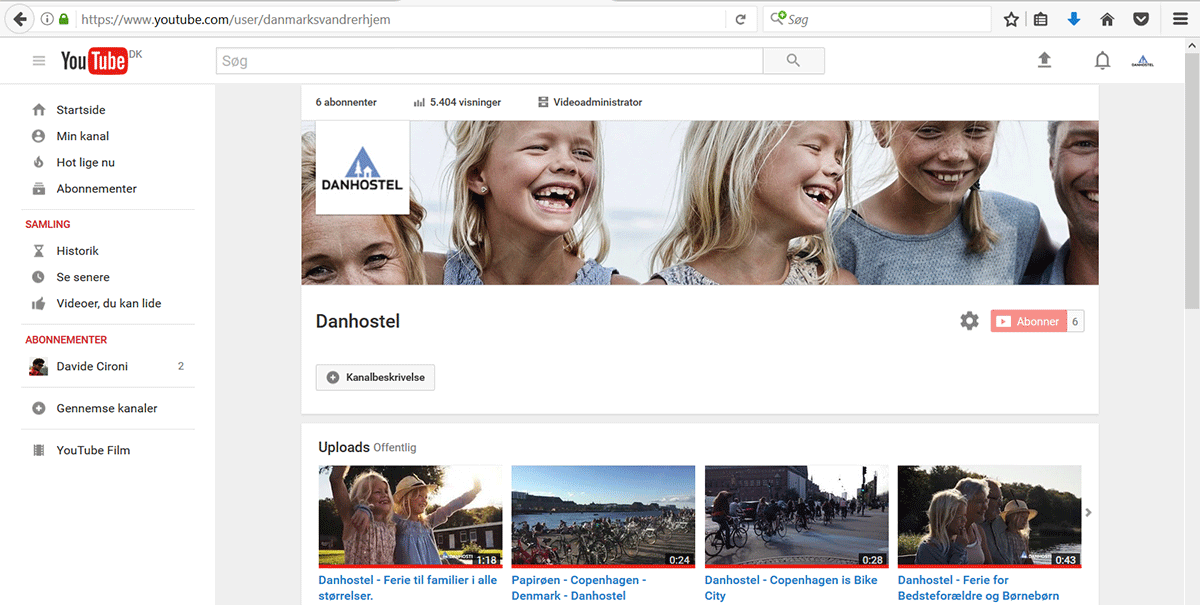The height and width of the screenshot is (605, 1200).
Task: Open Davide Cironi subscription channel
Action: click(x=92, y=366)
